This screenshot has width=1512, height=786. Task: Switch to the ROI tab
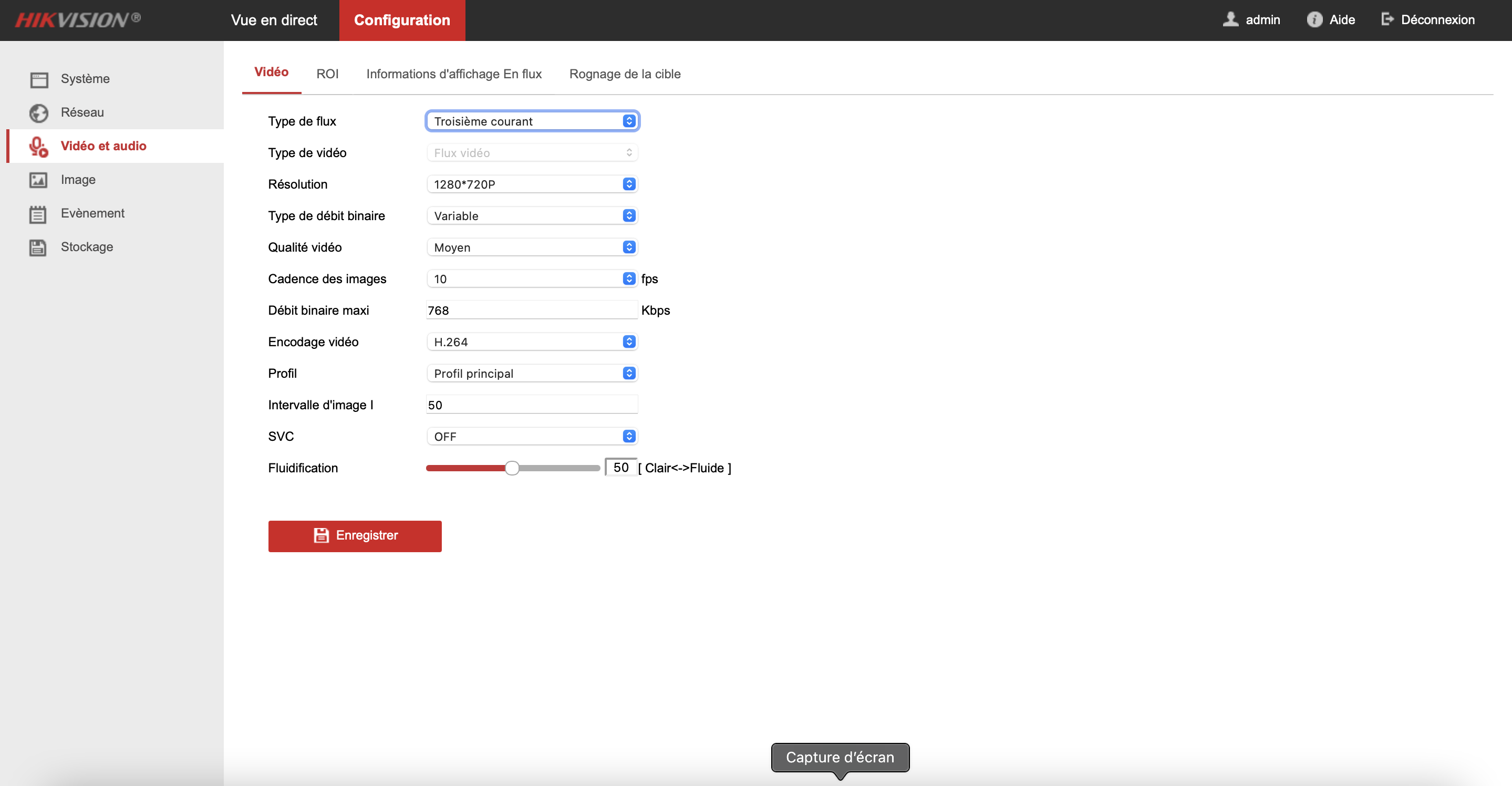click(327, 73)
